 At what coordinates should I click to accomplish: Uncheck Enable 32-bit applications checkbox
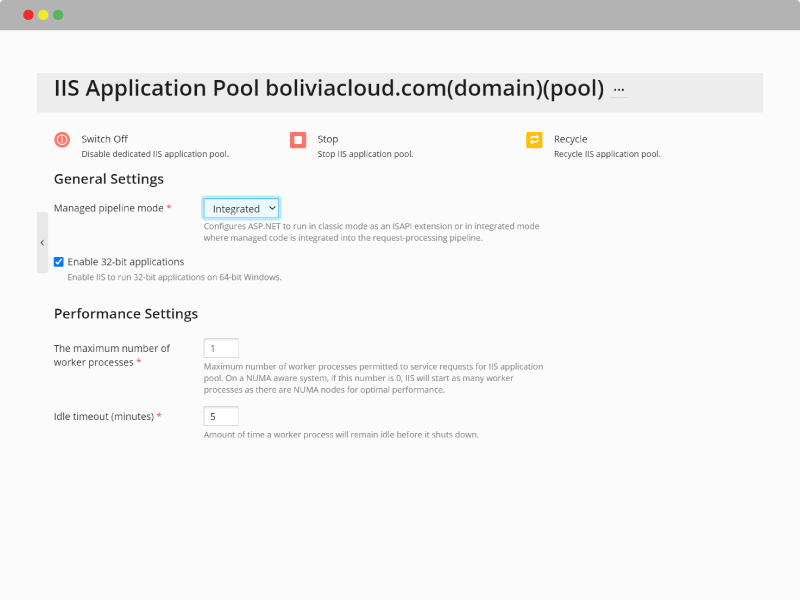pos(59,262)
